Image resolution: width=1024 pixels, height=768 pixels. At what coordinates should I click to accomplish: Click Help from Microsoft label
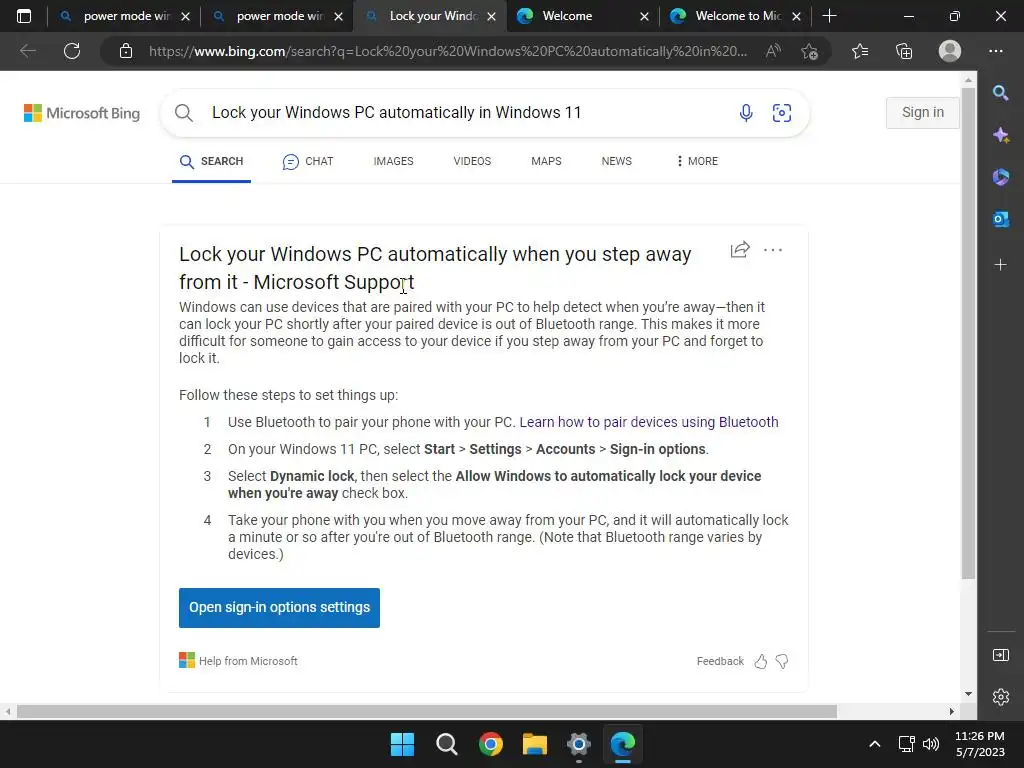point(248,662)
